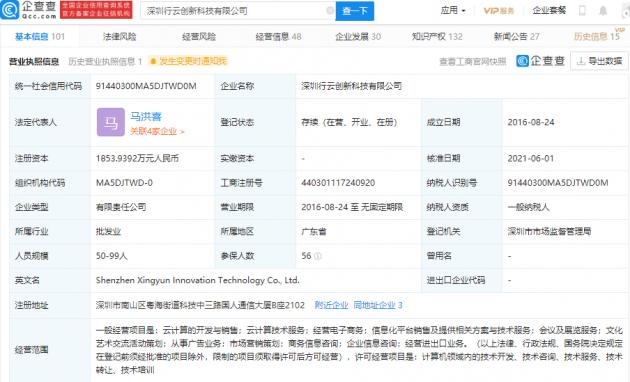Click 发生变更时通知我 notification option
The height and width of the screenshot is (382, 630).
coord(188,61)
